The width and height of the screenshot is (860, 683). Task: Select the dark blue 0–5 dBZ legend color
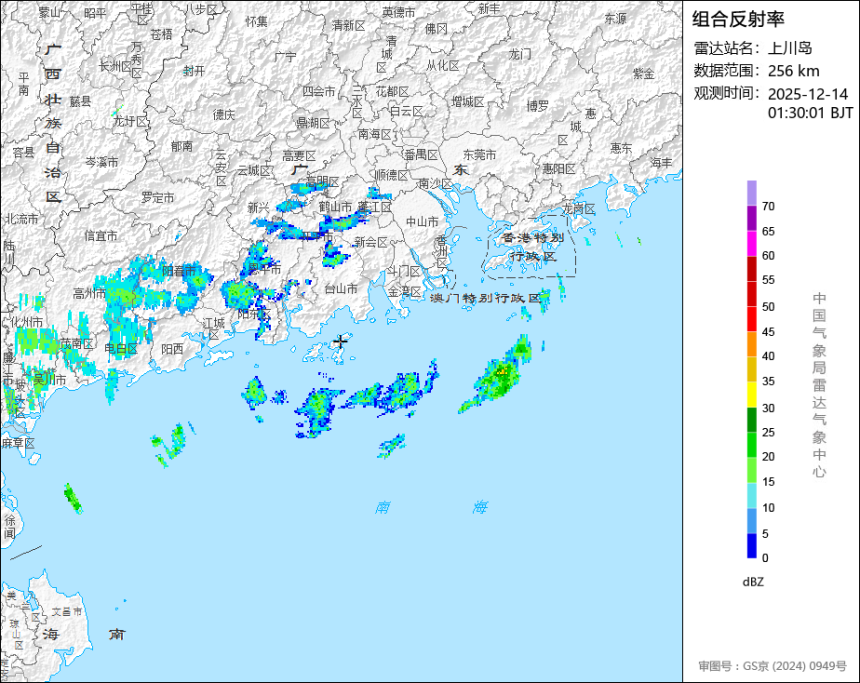(751, 546)
